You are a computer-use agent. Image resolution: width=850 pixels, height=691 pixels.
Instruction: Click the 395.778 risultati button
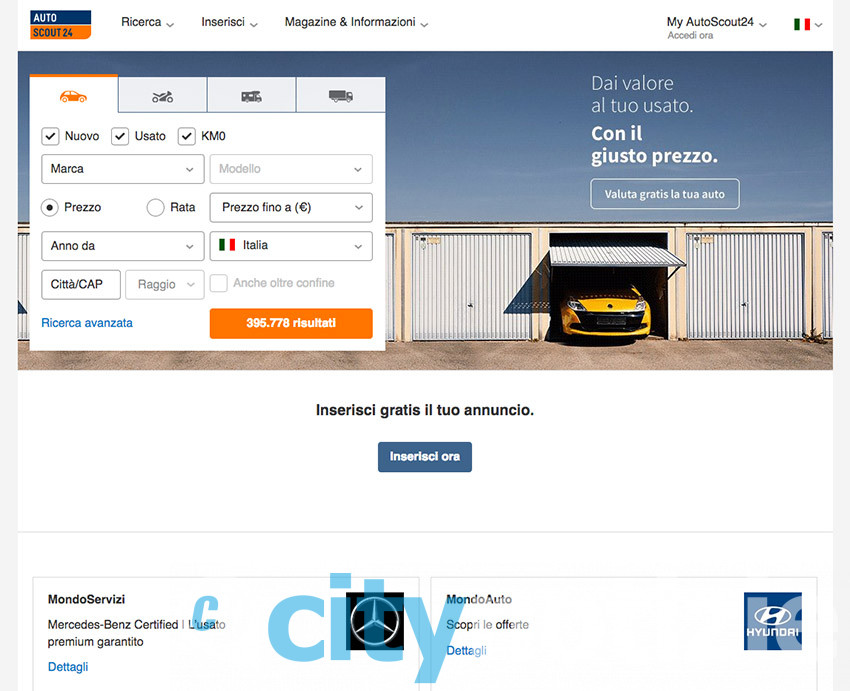click(291, 324)
